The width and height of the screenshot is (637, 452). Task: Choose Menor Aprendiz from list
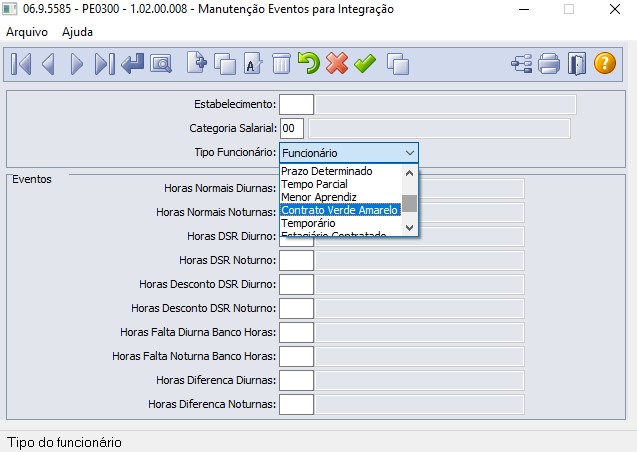pyautogui.click(x=340, y=197)
